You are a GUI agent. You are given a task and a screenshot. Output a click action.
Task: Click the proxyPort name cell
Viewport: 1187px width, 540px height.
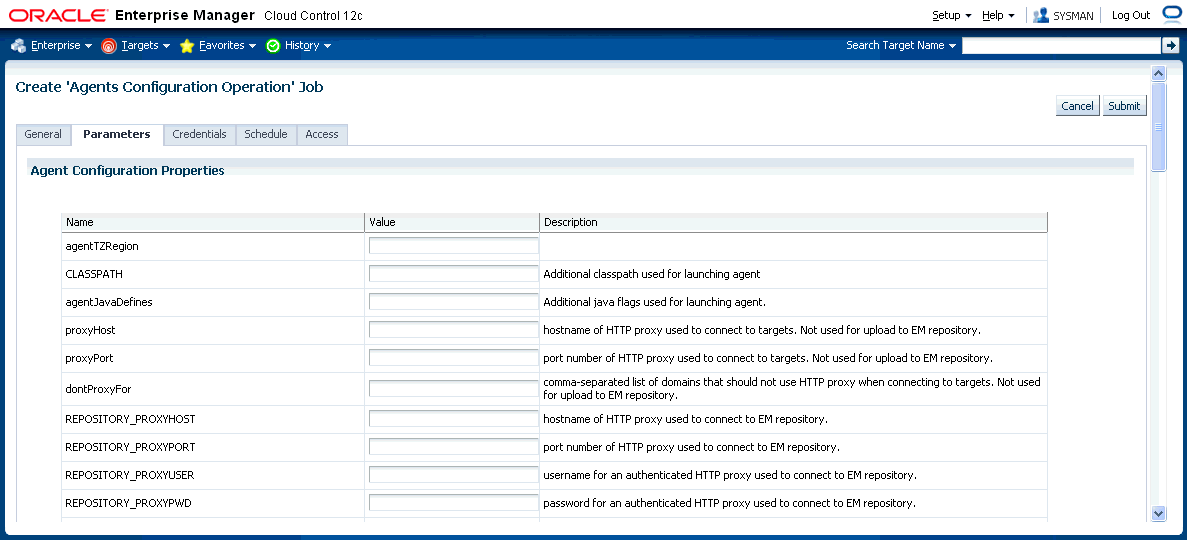(213, 358)
